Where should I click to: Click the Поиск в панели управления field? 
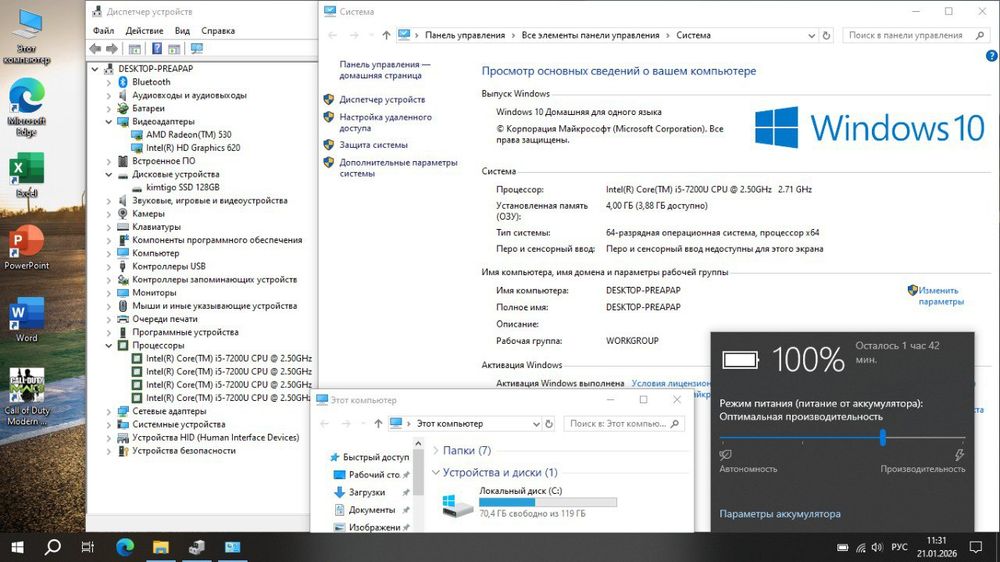(x=915, y=35)
